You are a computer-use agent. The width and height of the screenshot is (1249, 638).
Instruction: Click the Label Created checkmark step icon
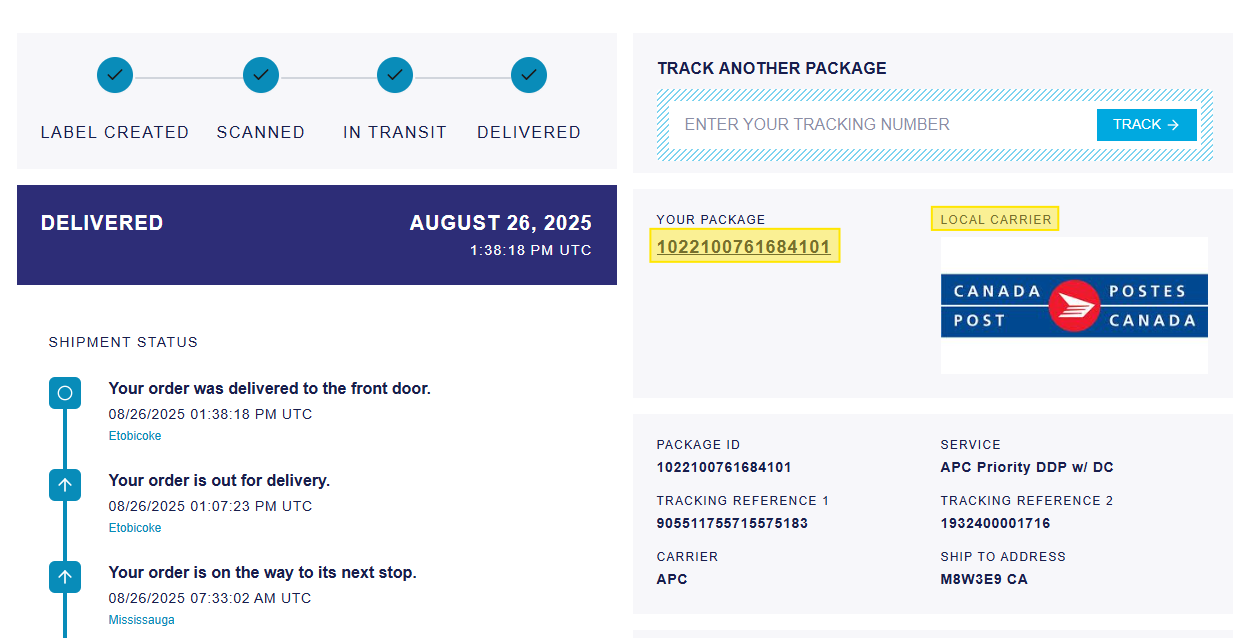[115, 75]
